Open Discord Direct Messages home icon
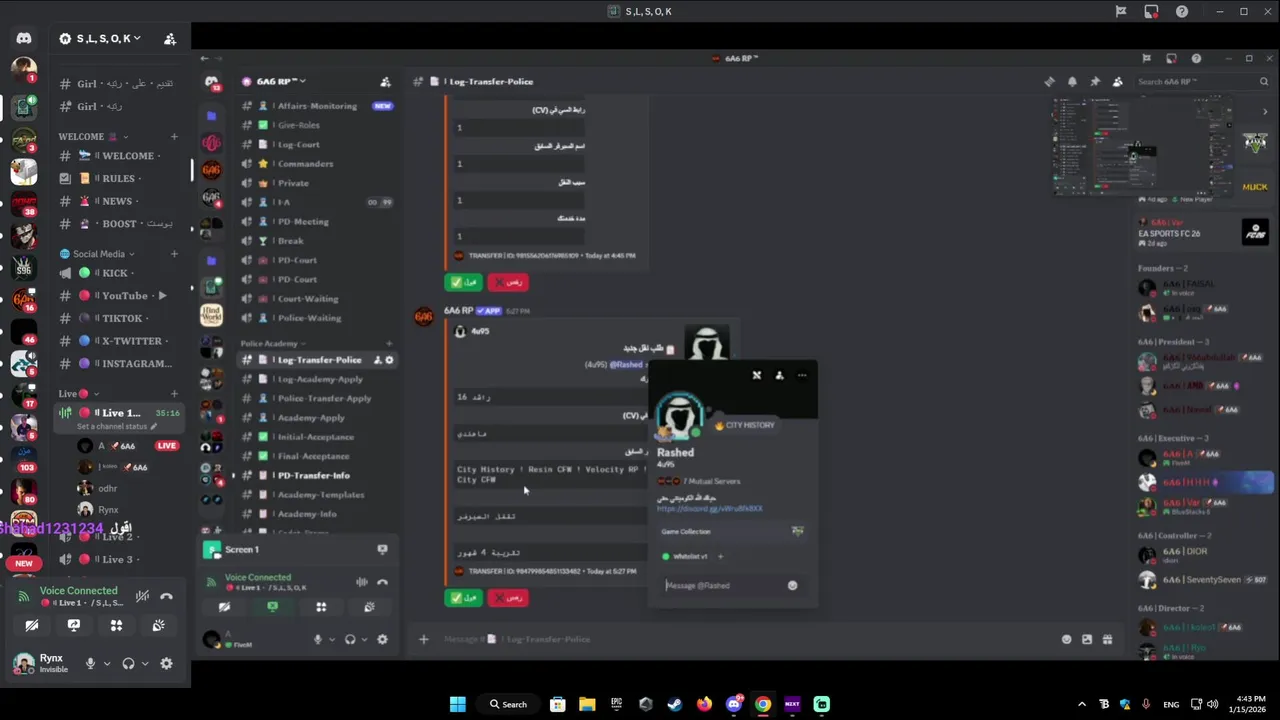The height and width of the screenshot is (720, 1280). click(x=24, y=38)
